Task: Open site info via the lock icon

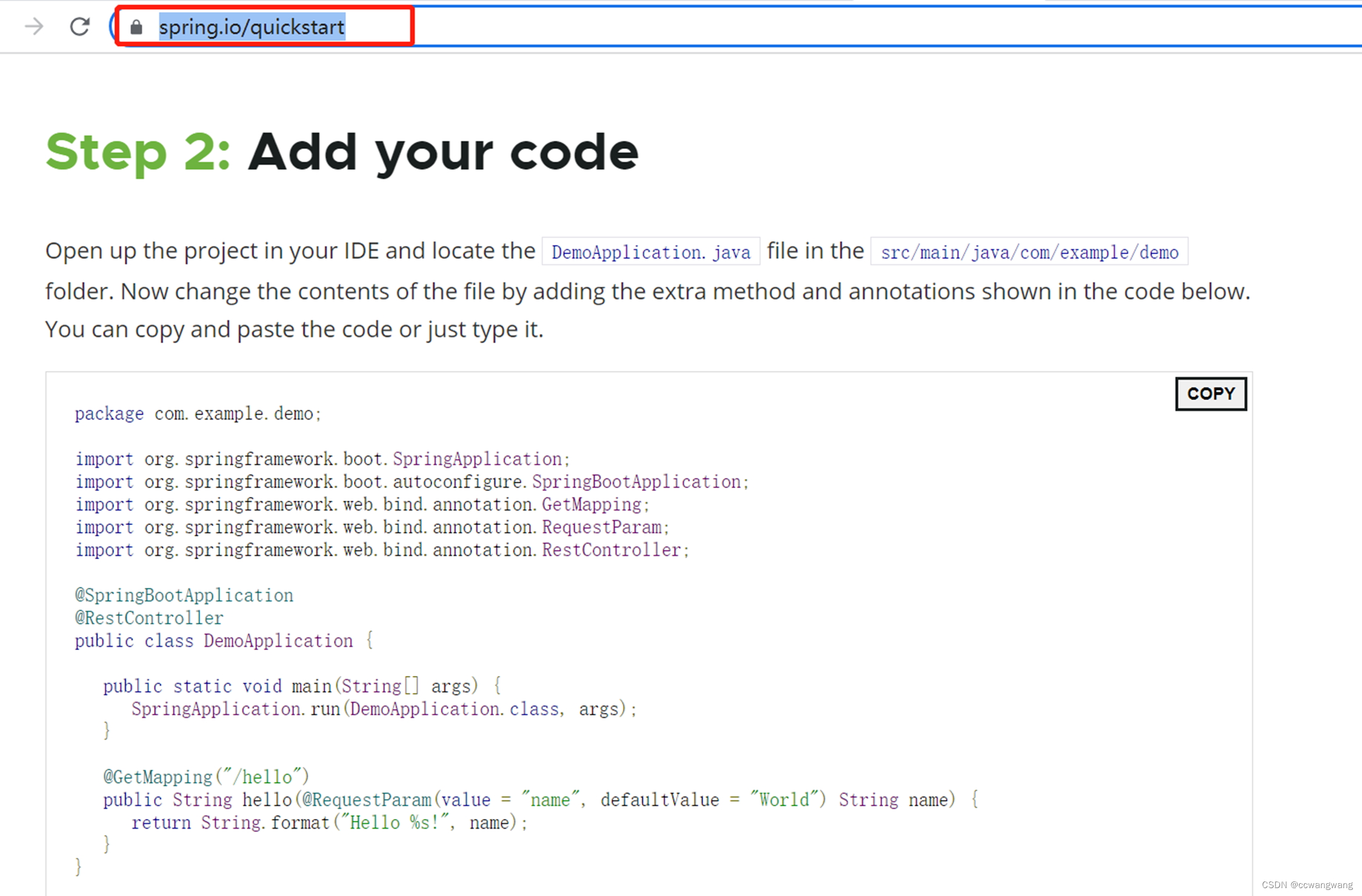Action: point(136,27)
